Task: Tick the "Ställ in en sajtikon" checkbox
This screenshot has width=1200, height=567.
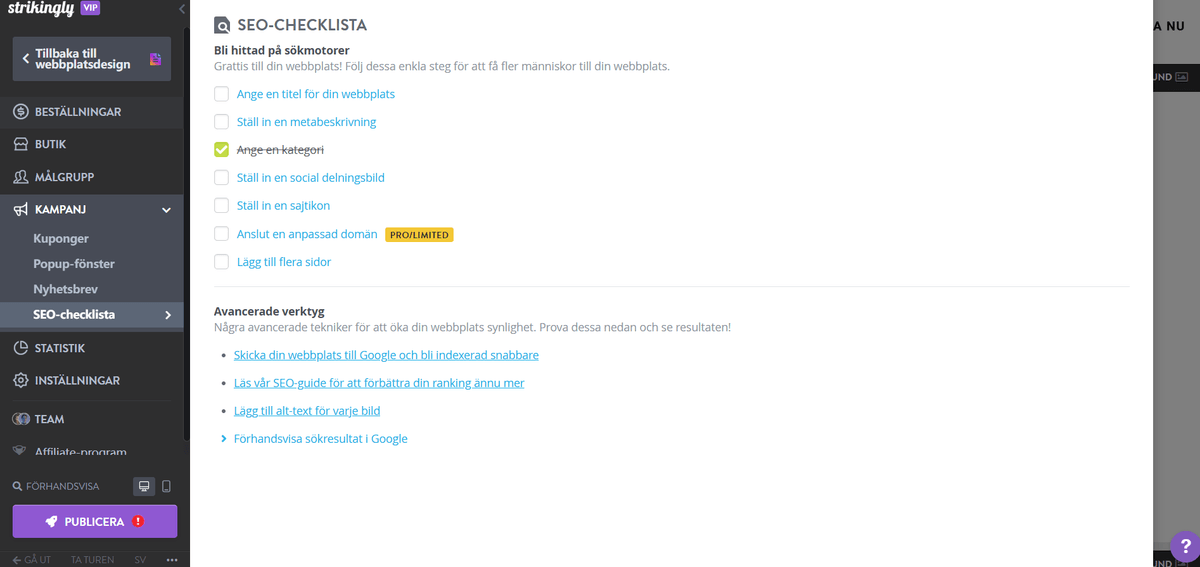Action: click(x=222, y=206)
